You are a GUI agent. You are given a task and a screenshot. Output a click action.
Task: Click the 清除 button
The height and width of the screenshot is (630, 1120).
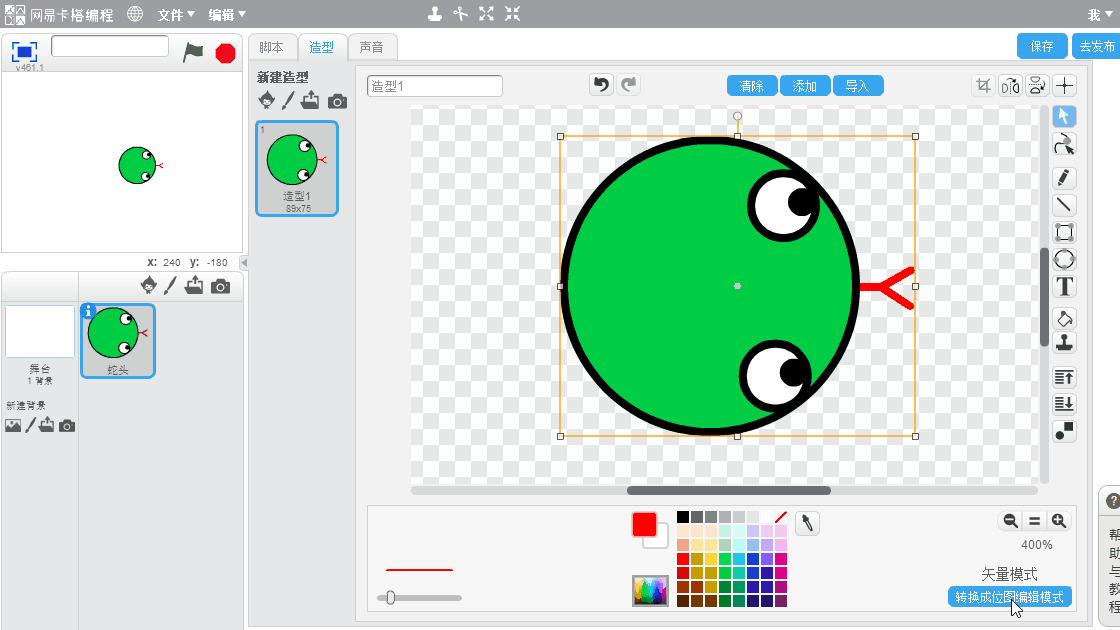(x=752, y=86)
